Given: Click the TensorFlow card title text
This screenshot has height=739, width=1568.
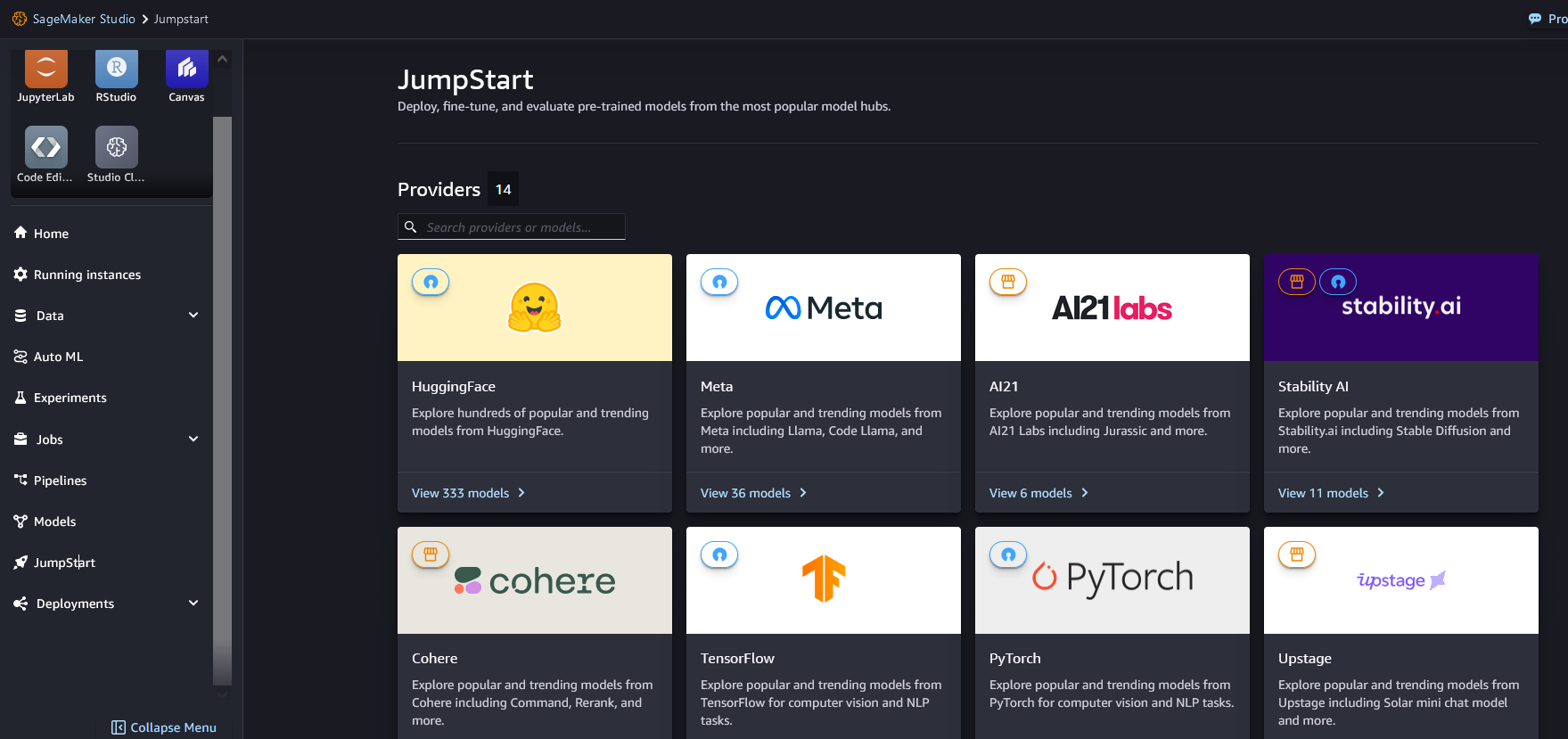Looking at the screenshot, I should click(x=737, y=659).
